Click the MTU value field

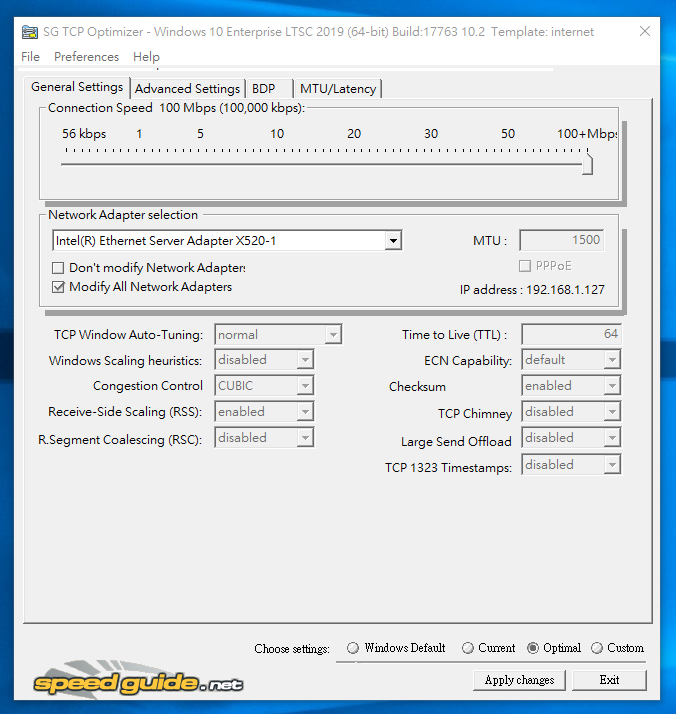(x=561, y=240)
